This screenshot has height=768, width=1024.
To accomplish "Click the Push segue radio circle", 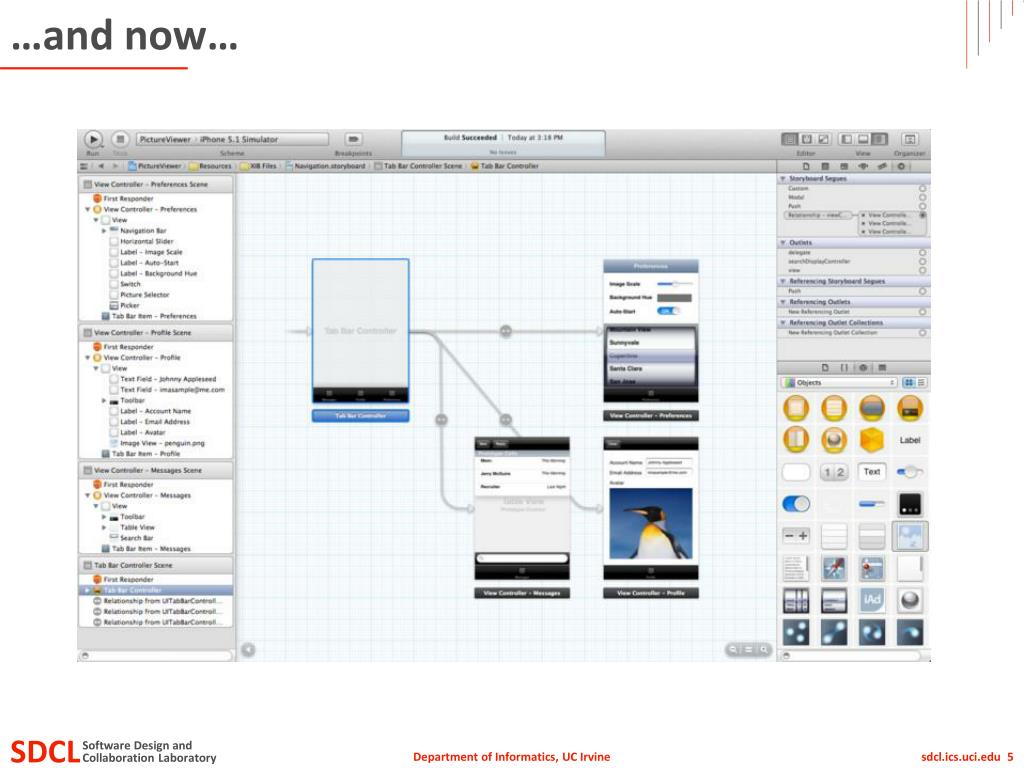I will point(923,206).
